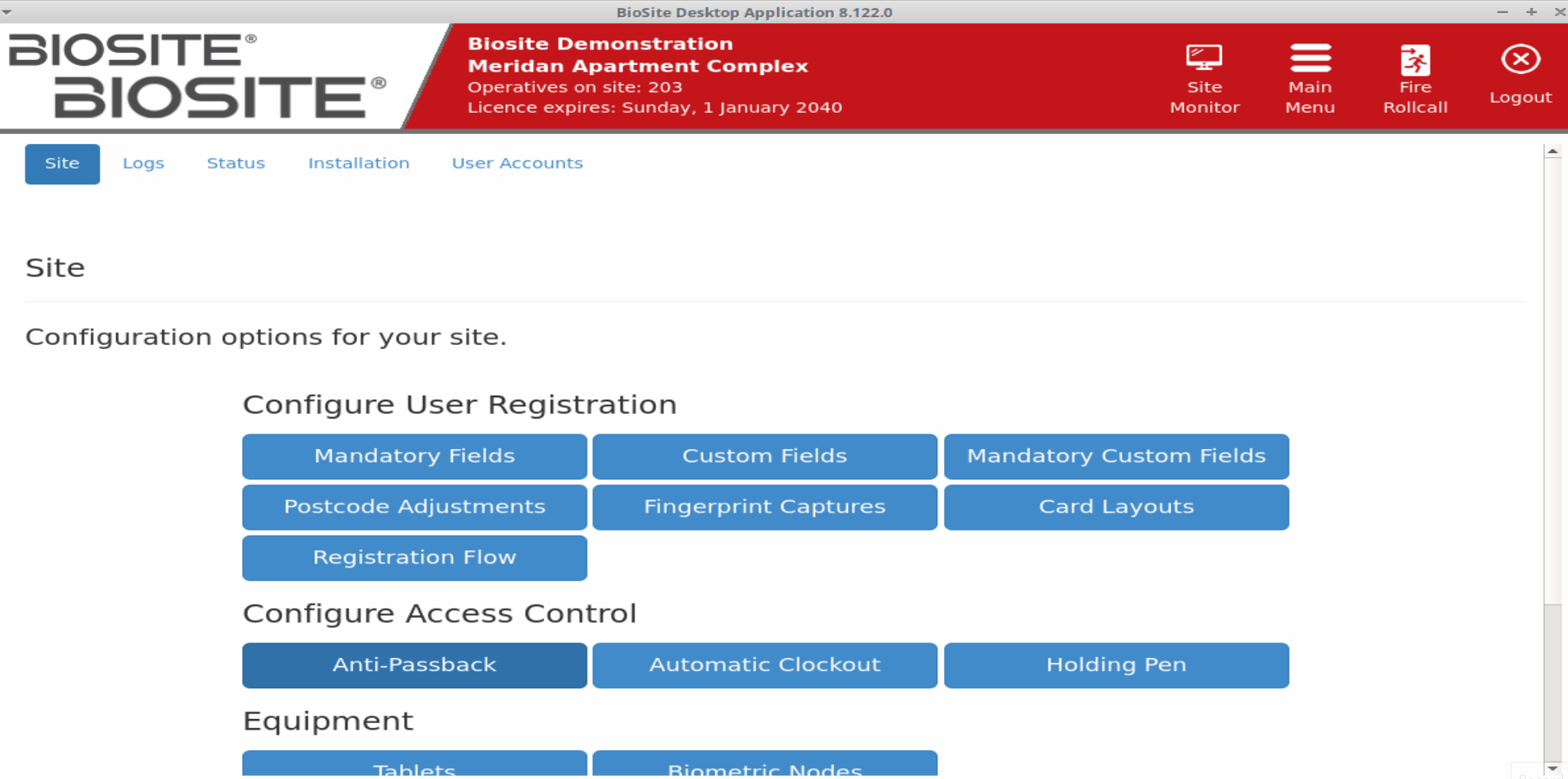Open the Installation tab
The image size is (1568, 779).
[359, 164]
